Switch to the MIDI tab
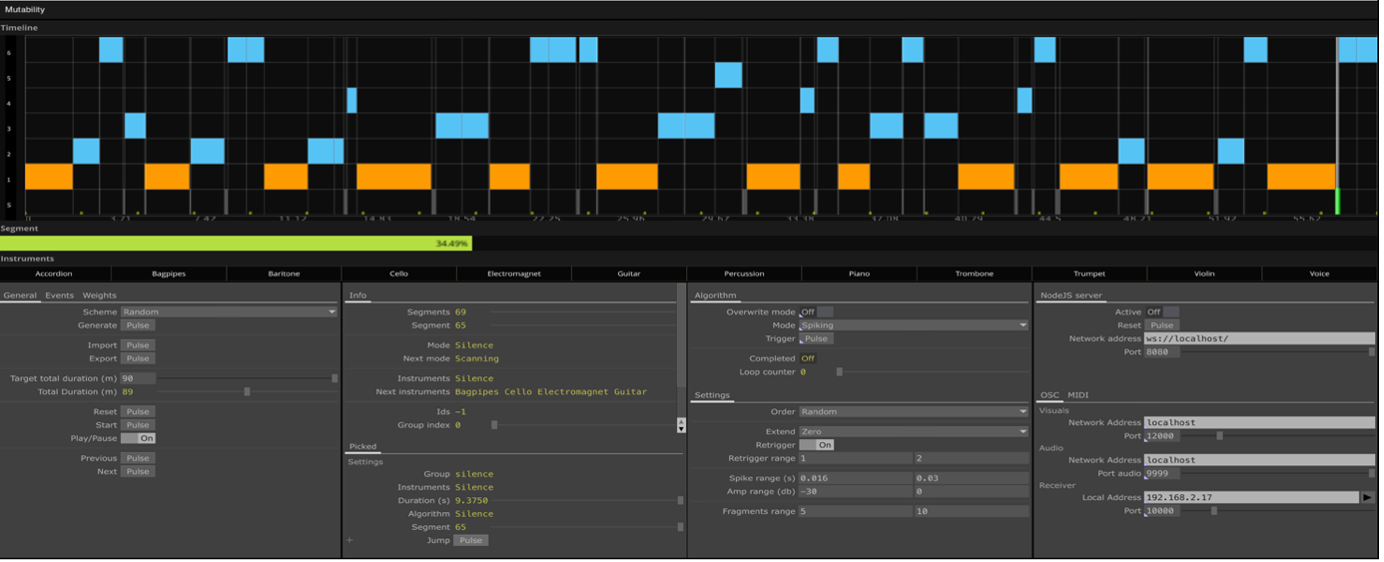The width and height of the screenshot is (1384, 562). coord(1078,395)
